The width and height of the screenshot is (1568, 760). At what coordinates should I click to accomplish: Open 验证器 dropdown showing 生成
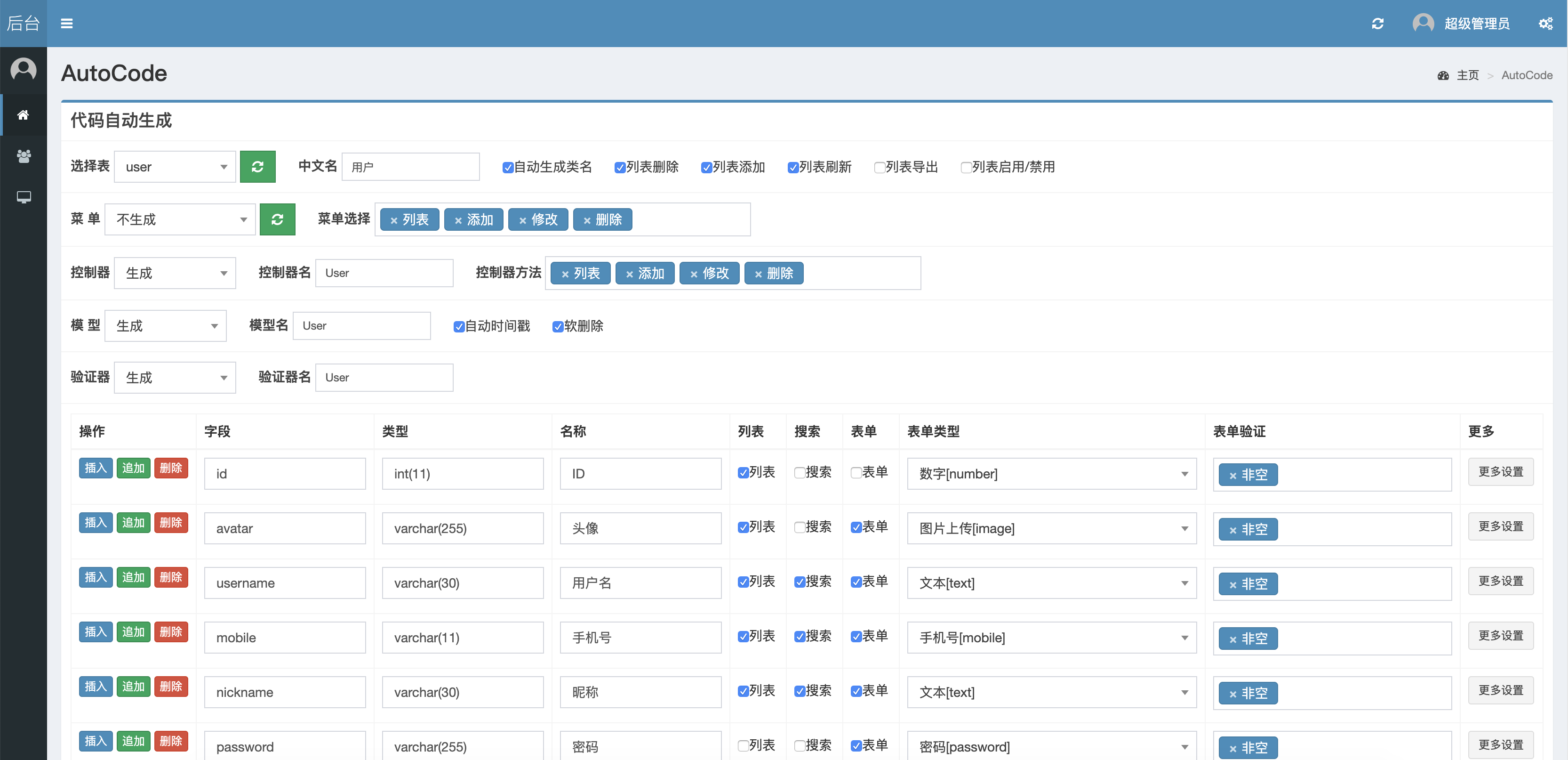[175, 378]
